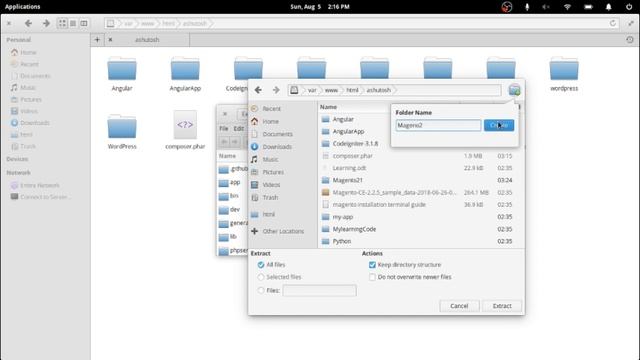Select 'html' in dialog path bar
Image resolution: width=640 pixels, height=360 pixels.
352,90
